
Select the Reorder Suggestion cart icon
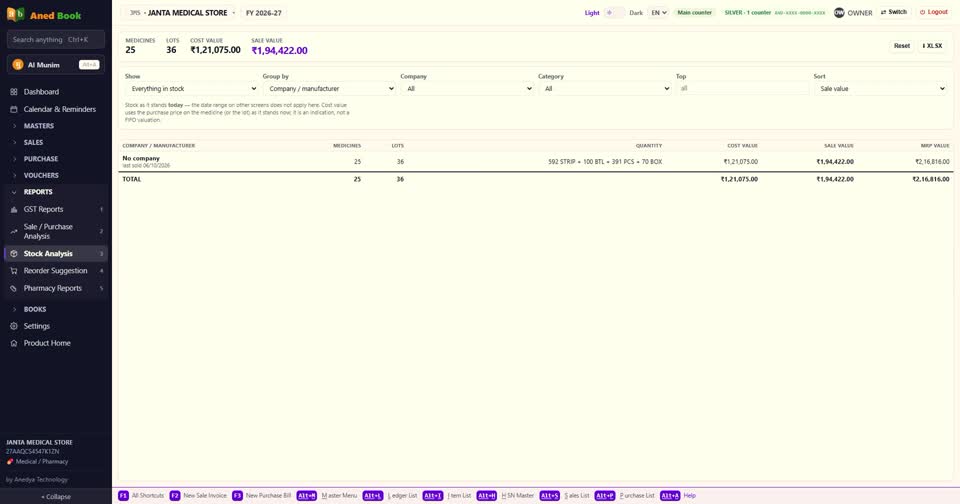tap(13, 271)
